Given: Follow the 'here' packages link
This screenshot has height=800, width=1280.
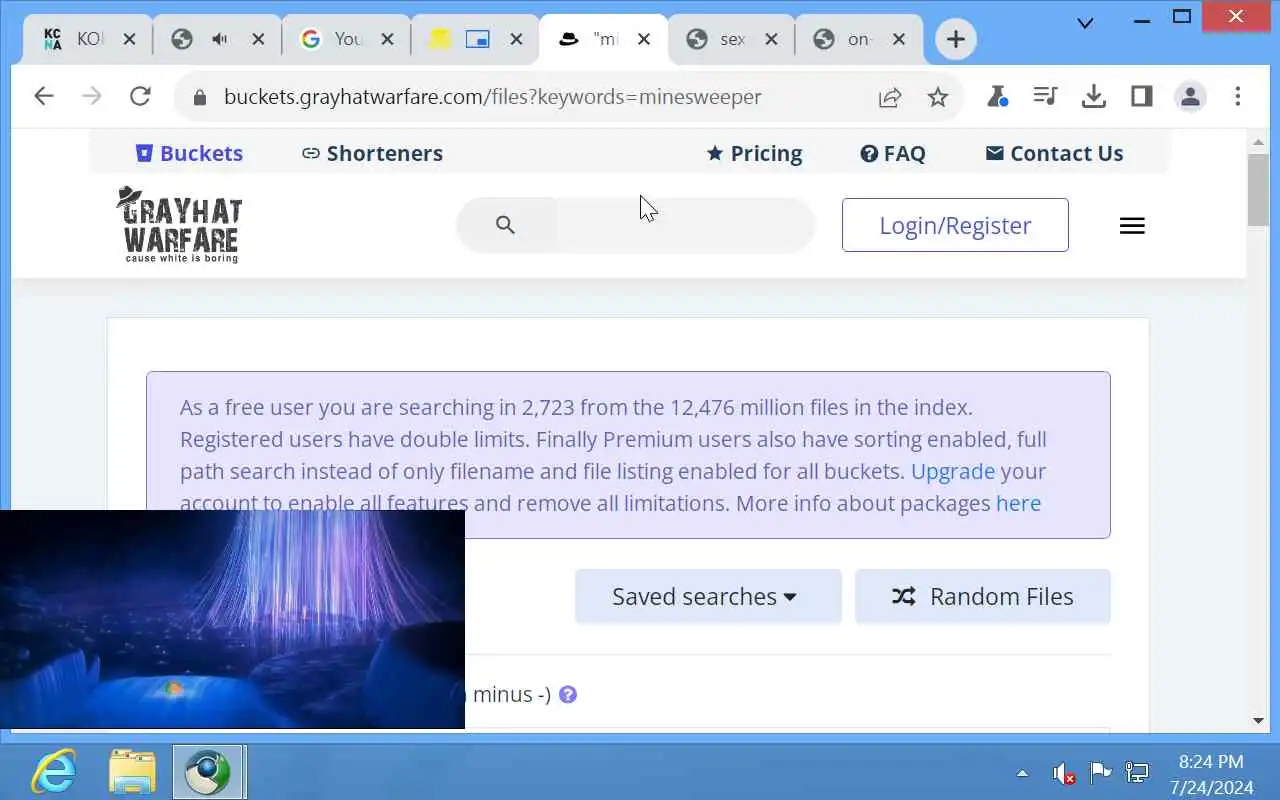Looking at the screenshot, I should pos(1018,503).
